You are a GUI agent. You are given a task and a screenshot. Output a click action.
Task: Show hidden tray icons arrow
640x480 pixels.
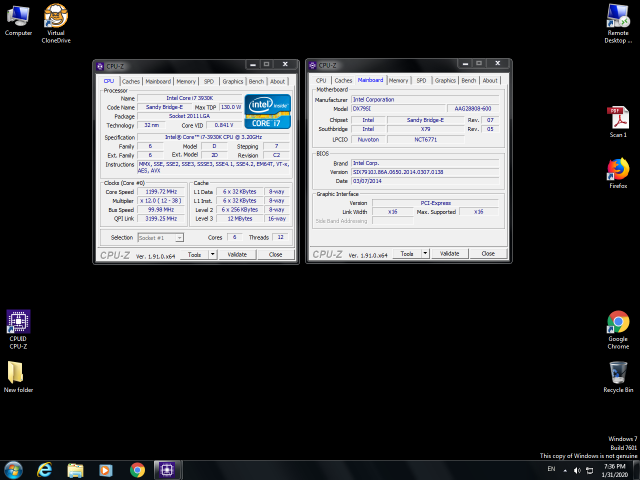[x=565, y=471]
